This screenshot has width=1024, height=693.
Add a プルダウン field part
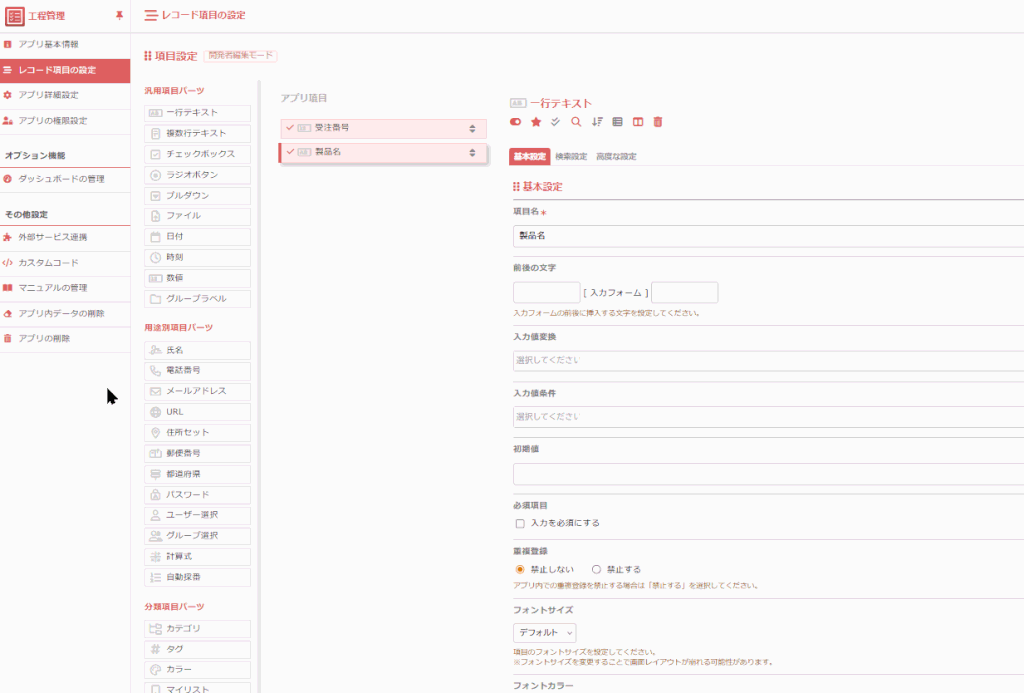click(x=197, y=195)
